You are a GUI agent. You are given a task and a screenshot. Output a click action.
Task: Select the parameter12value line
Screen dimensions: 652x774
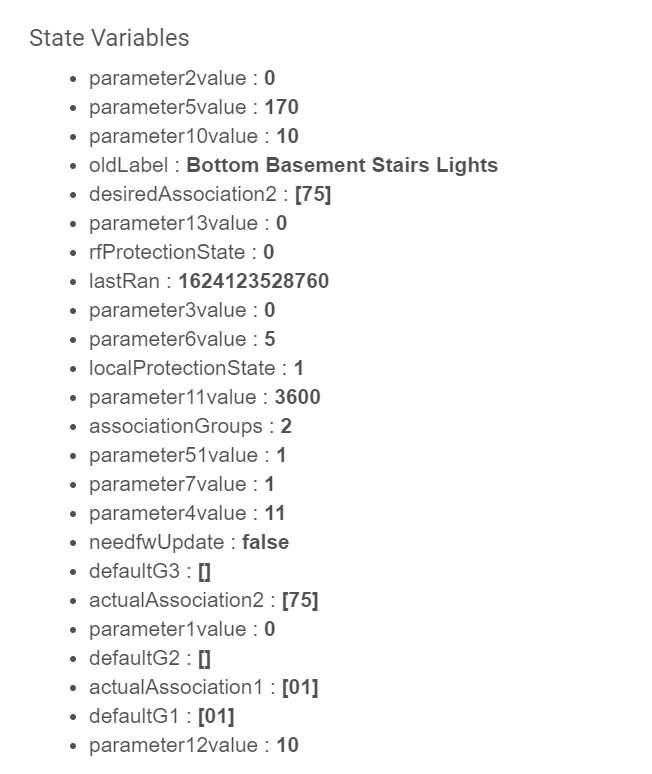pyautogui.click(x=194, y=745)
